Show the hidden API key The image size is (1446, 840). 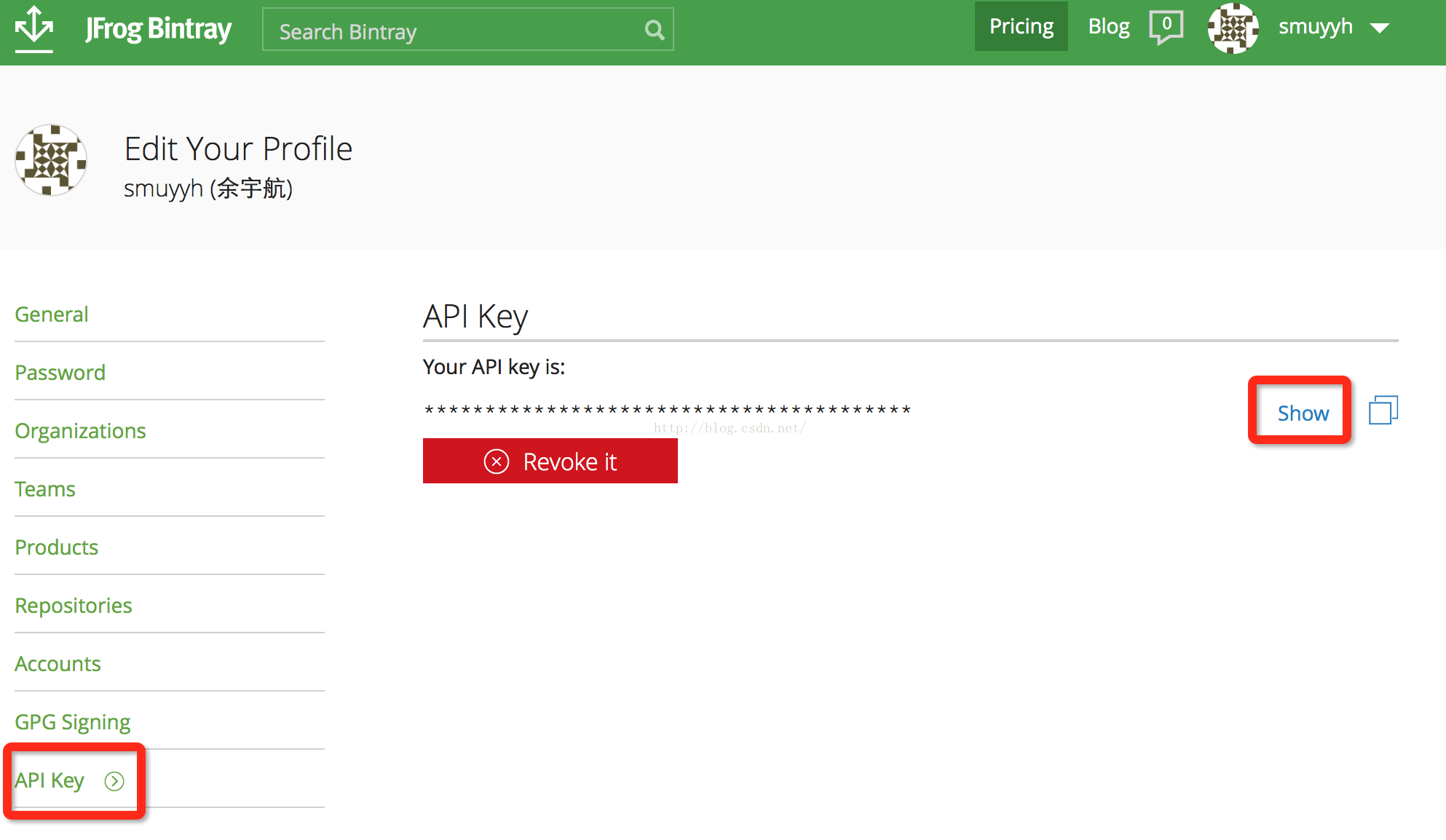click(1303, 413)
